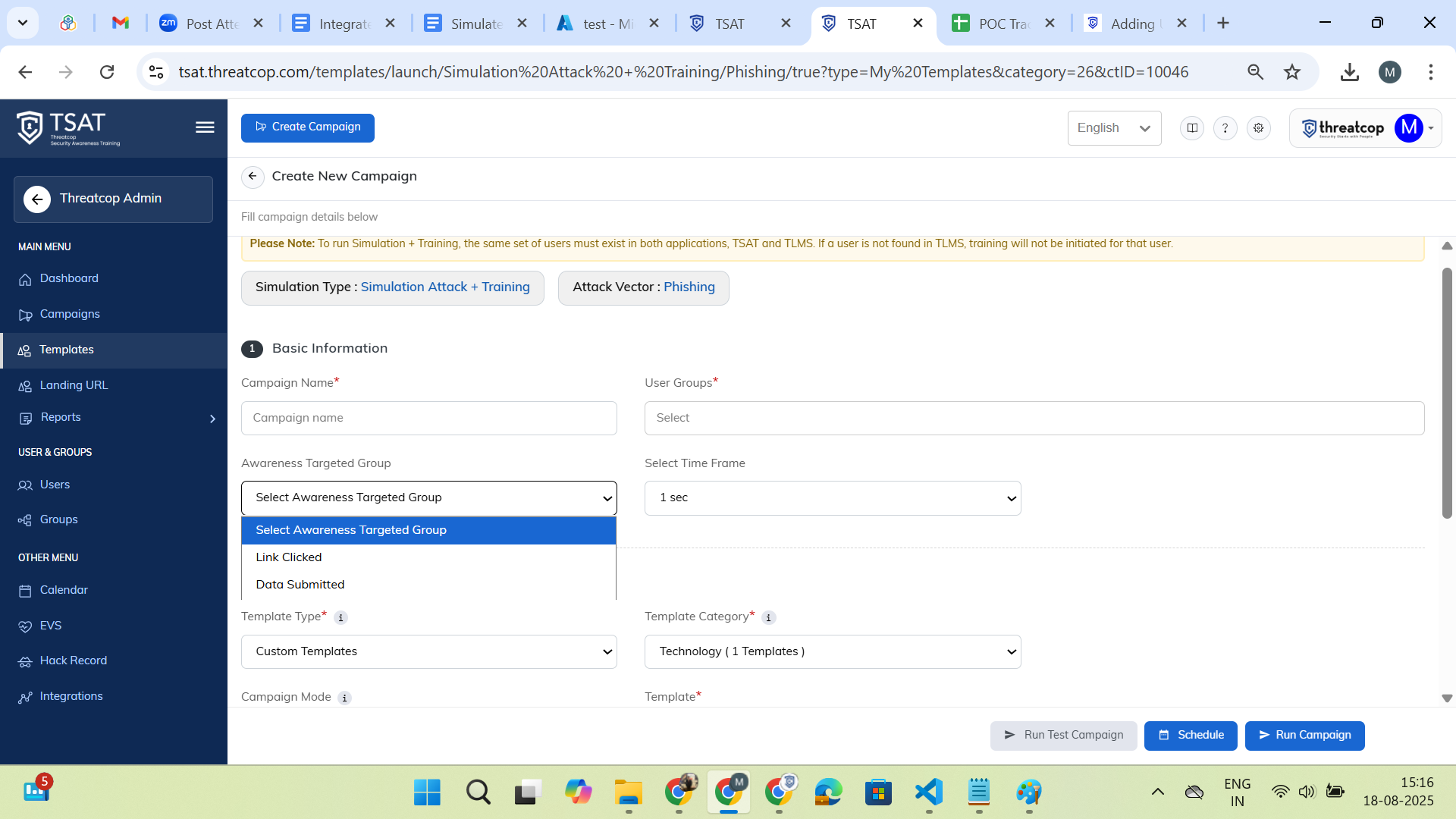Click the TSAT logo in sidebar
Image resolution: width=1456 pixels, height=819 pixels.
(x=68, y=127)
